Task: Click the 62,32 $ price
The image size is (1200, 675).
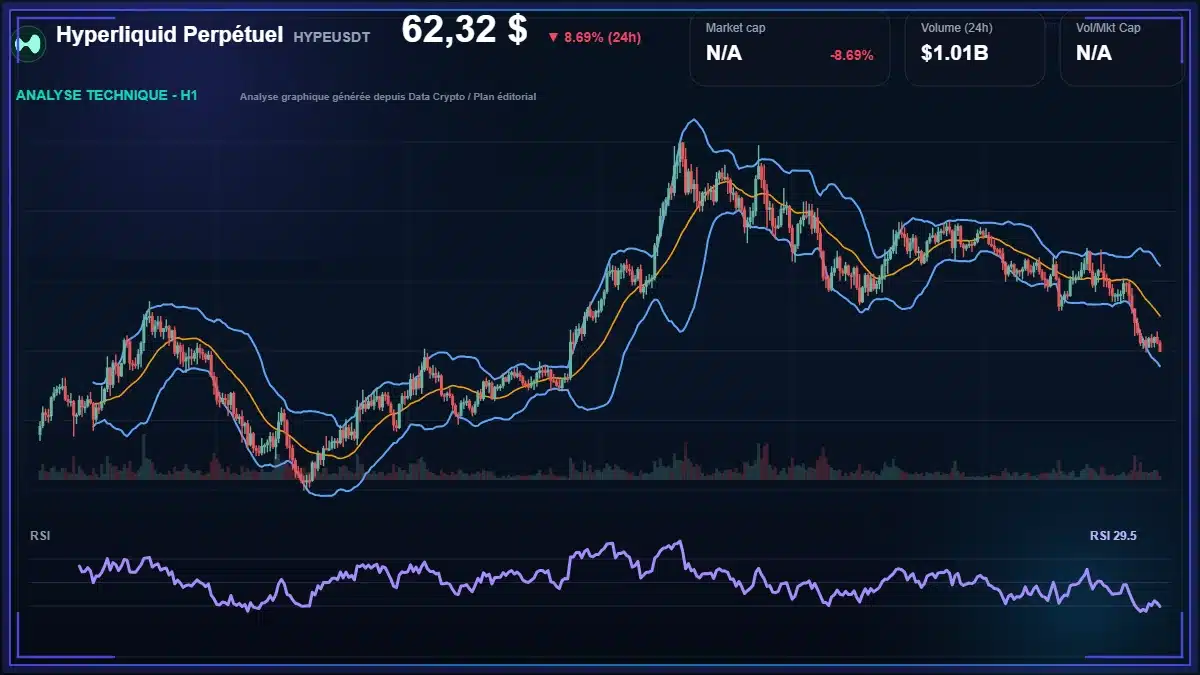Action: (464, 30)
